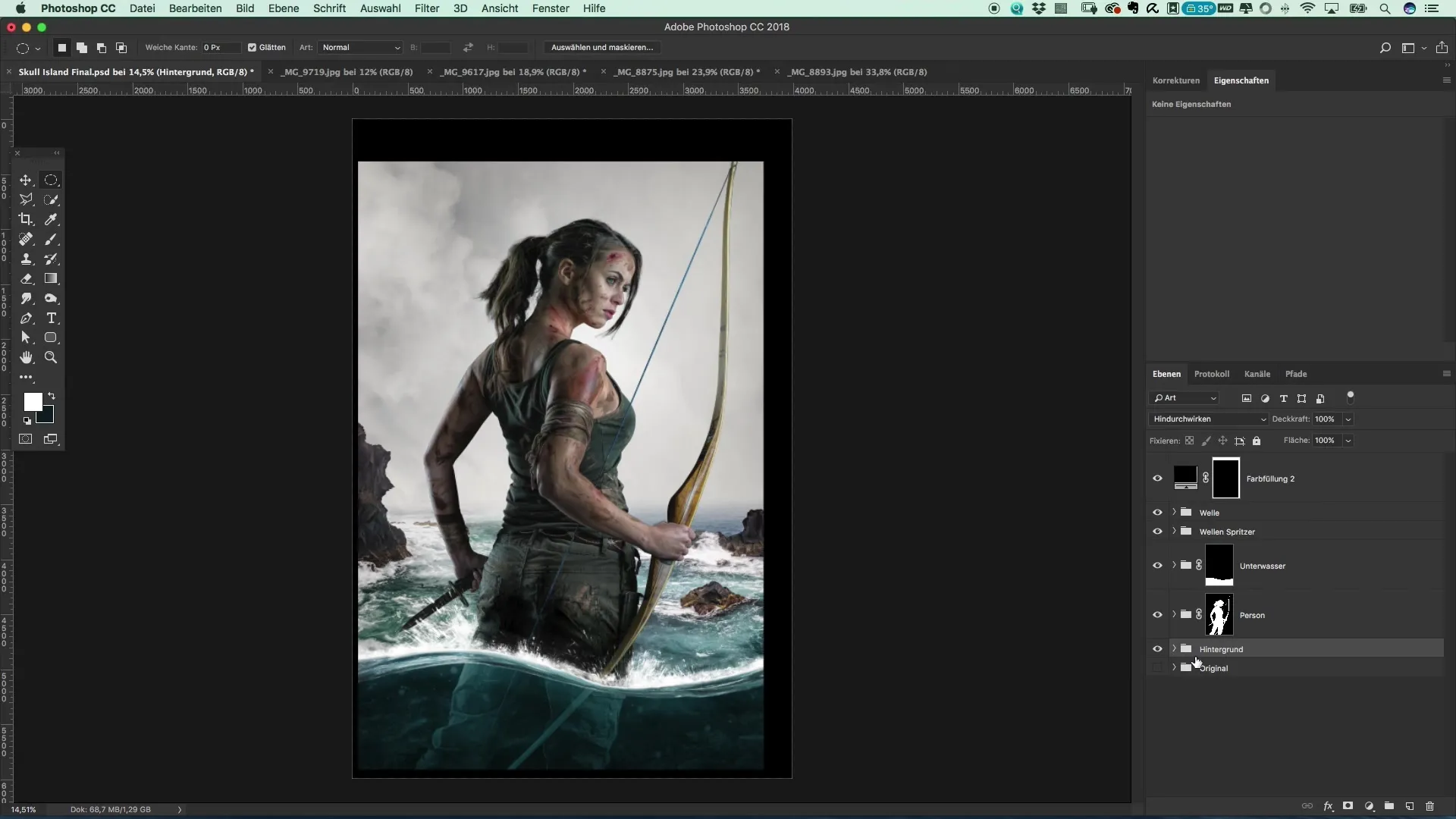Open the Art style dropdown set to Normal
The height and width of the screenshot is (819, 1456).
(360, 47)
